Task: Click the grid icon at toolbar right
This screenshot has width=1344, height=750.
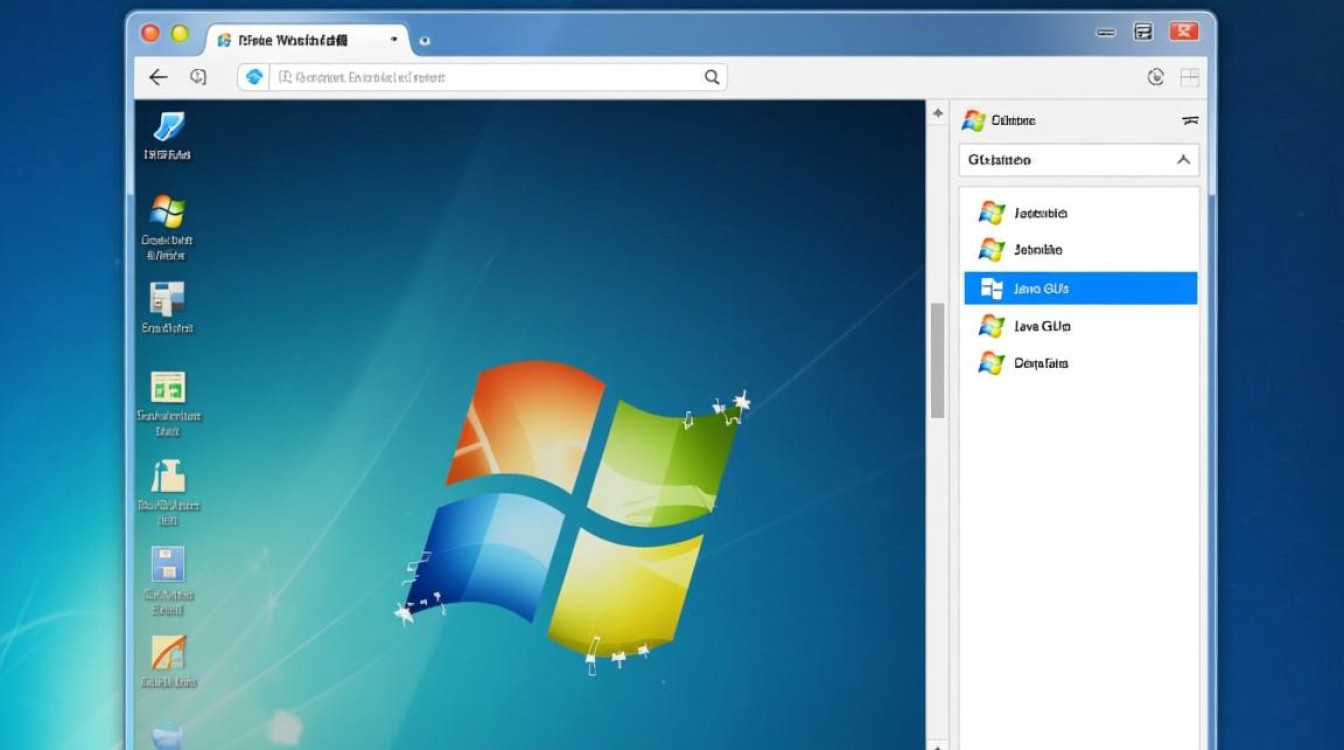Action: click(x=1189, y=77)
